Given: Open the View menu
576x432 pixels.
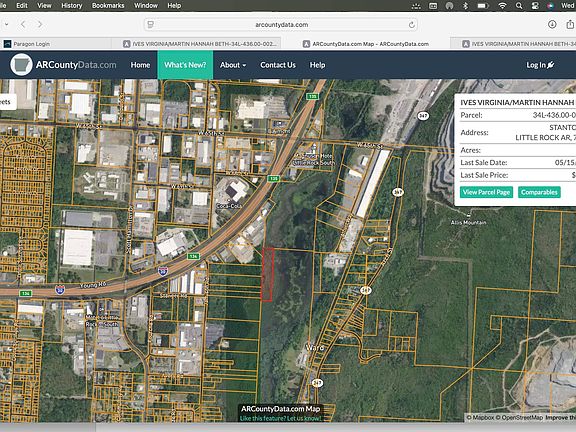Looking at the screenshot, I should tap(44, 6).
